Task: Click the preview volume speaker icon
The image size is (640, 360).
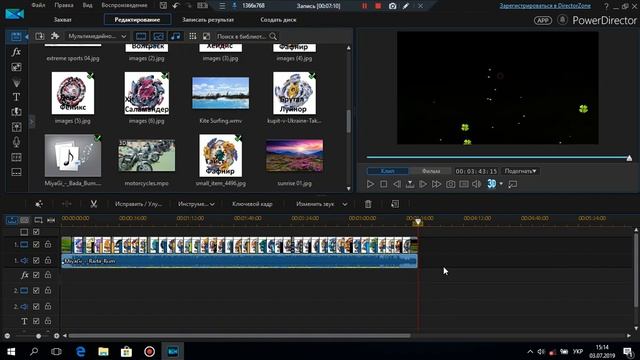Action: (476, 184)
